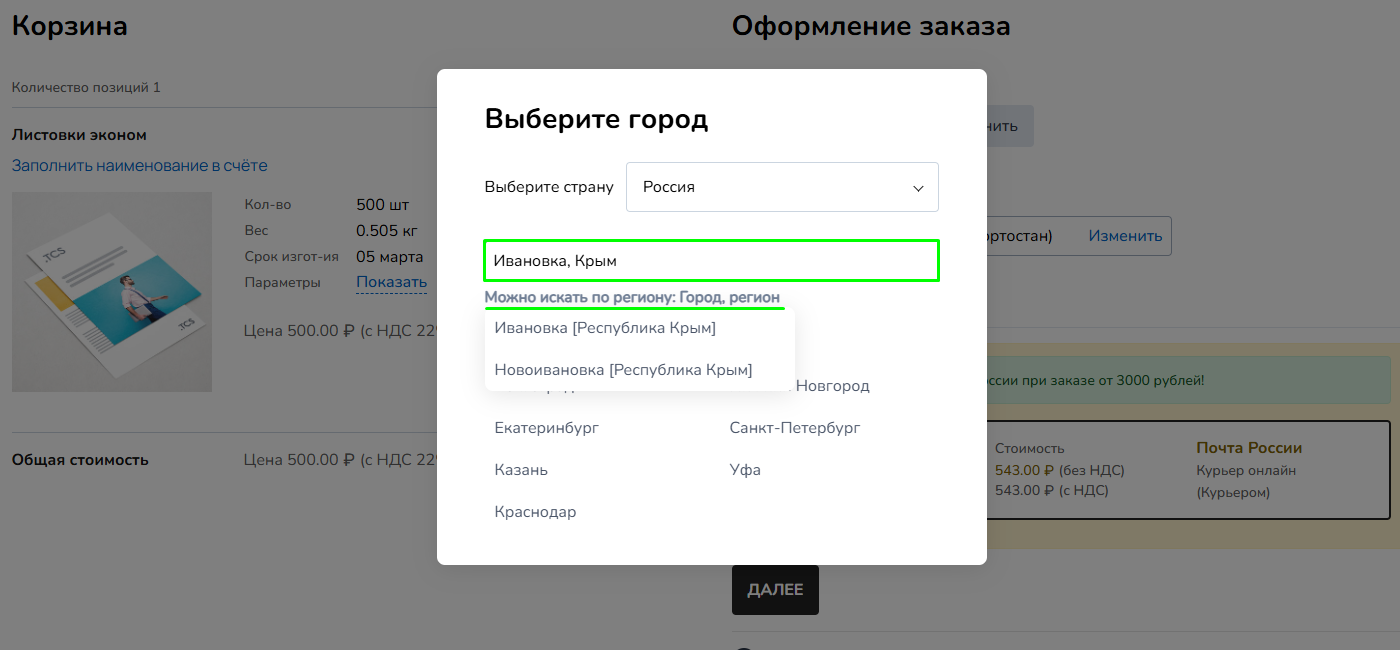This screenshot has height=650, width=1400.
Task: Choose Екатеринбург from the city list
Action: coord(548,427)
